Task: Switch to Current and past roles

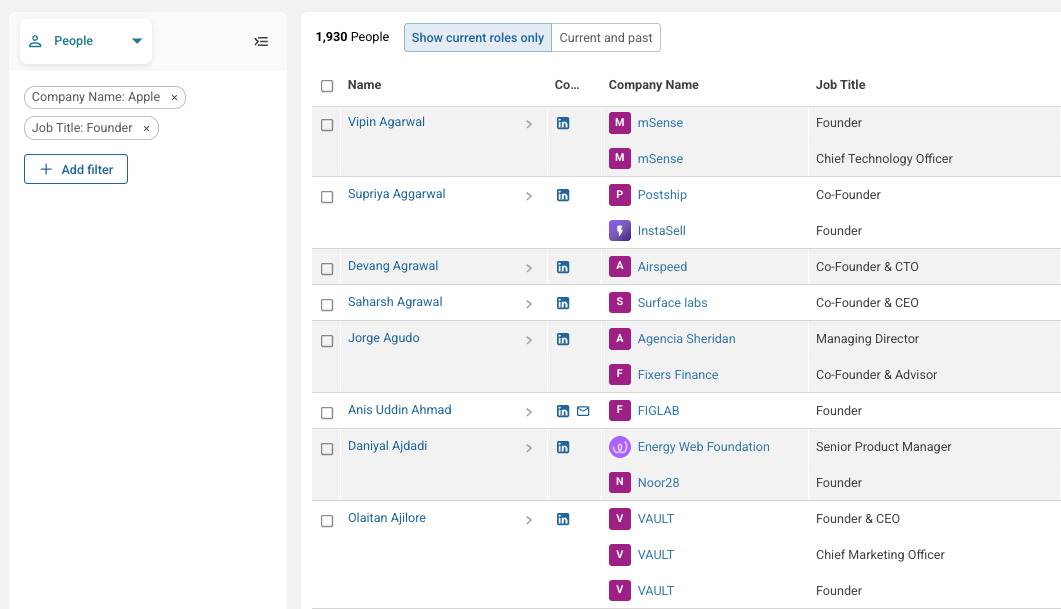Action: click(x=606, y=38)
